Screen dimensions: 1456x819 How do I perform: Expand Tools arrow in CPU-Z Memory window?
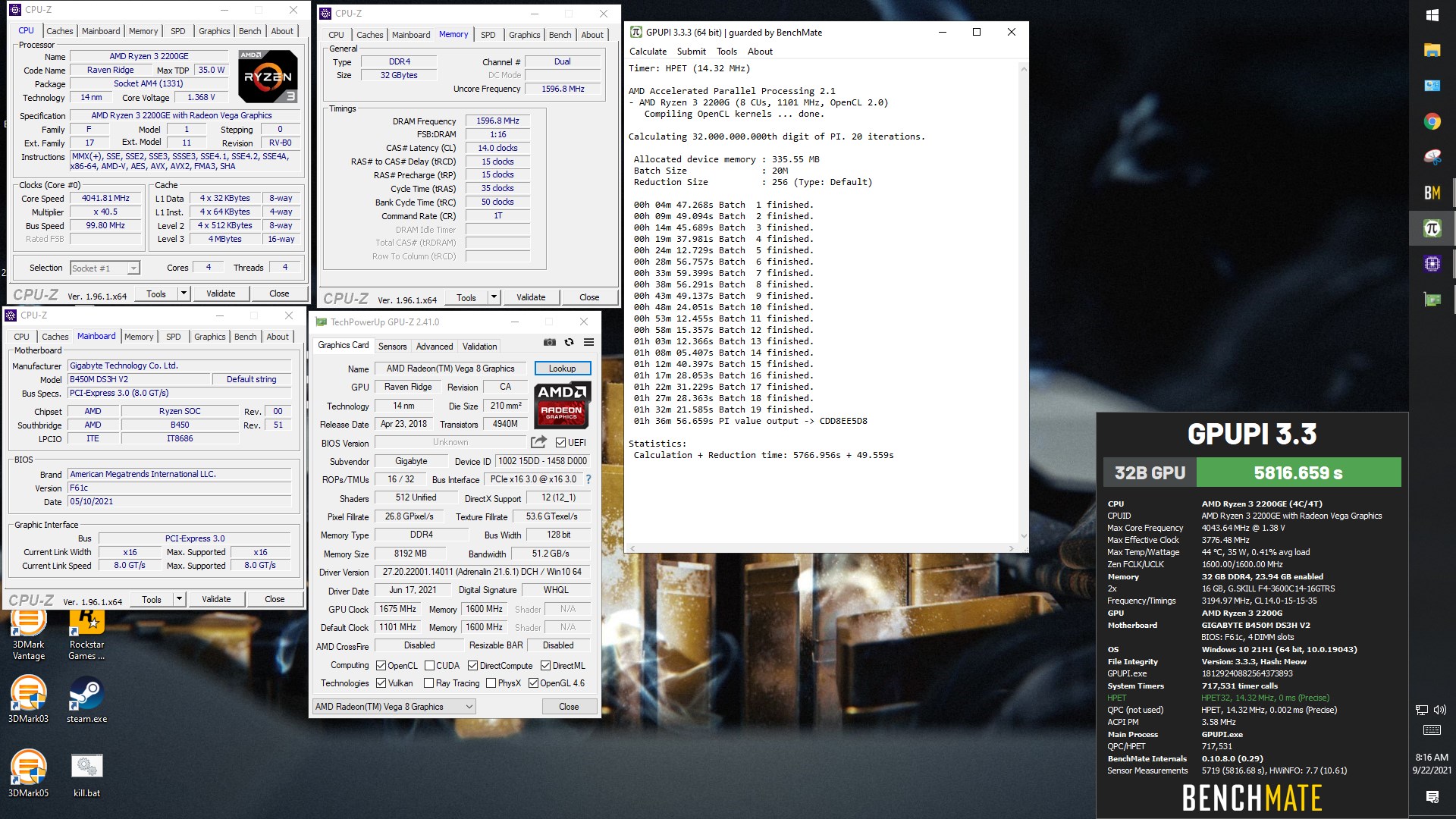pos(494,297)
